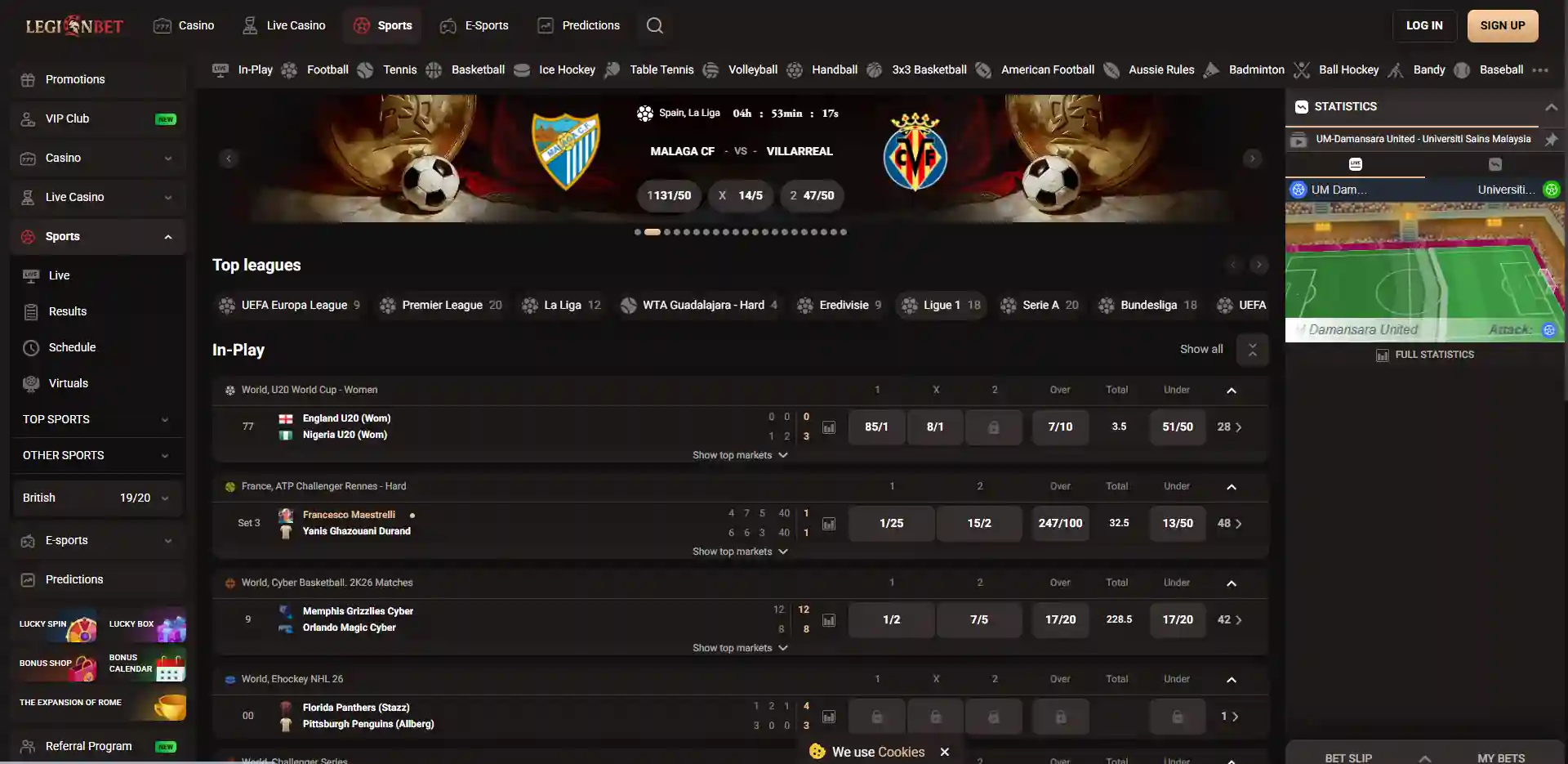Collapse the Statistics panel

[1551, 107]
